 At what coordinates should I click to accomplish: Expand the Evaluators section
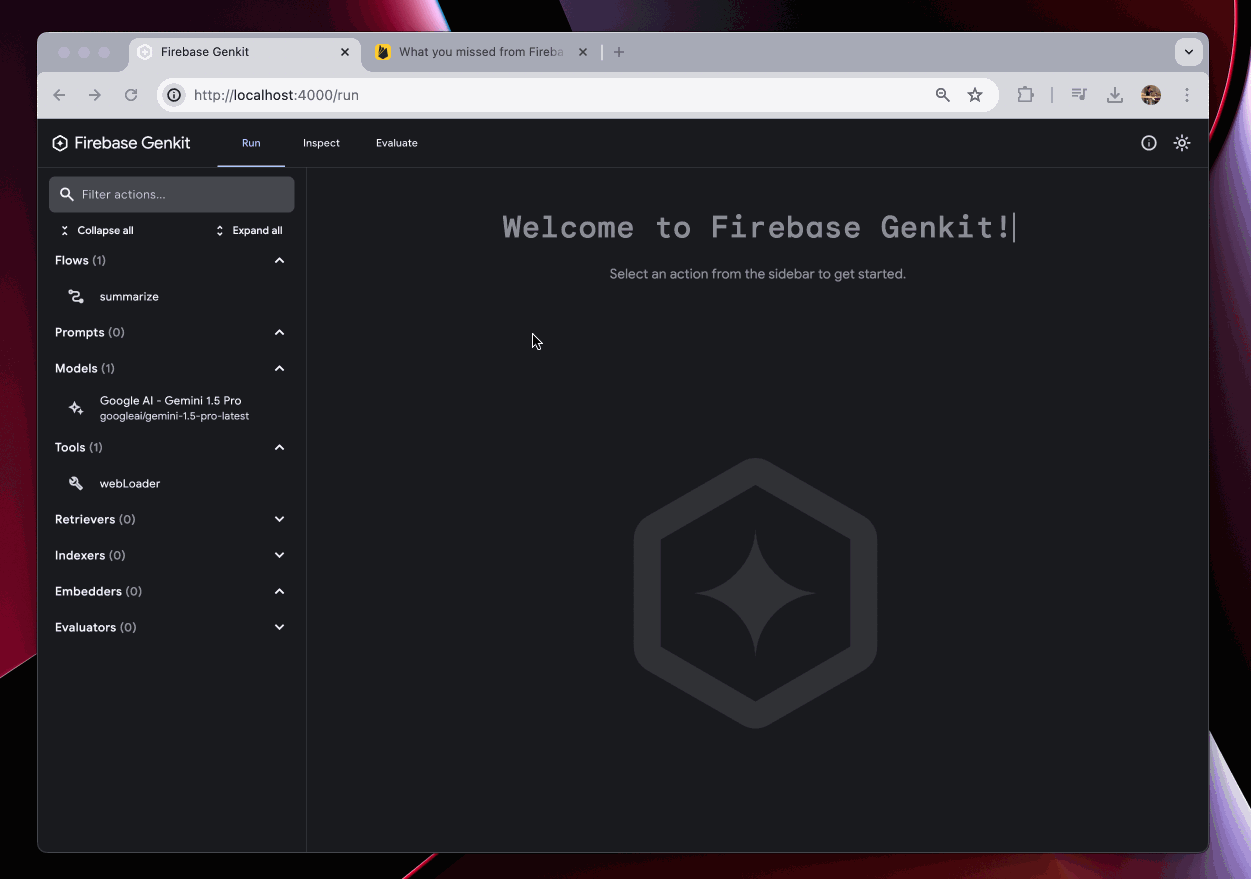coord(280,627)
